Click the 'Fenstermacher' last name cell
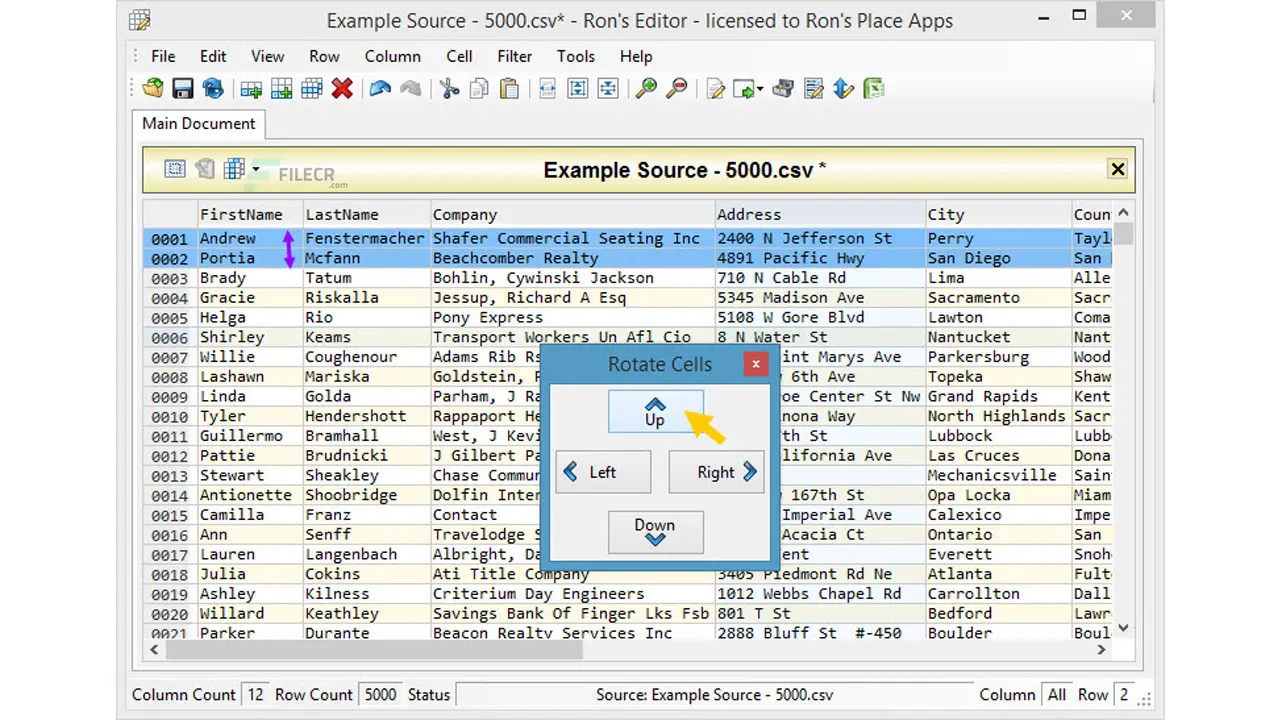Screen dimensions: 1280x720 [366, 238]
